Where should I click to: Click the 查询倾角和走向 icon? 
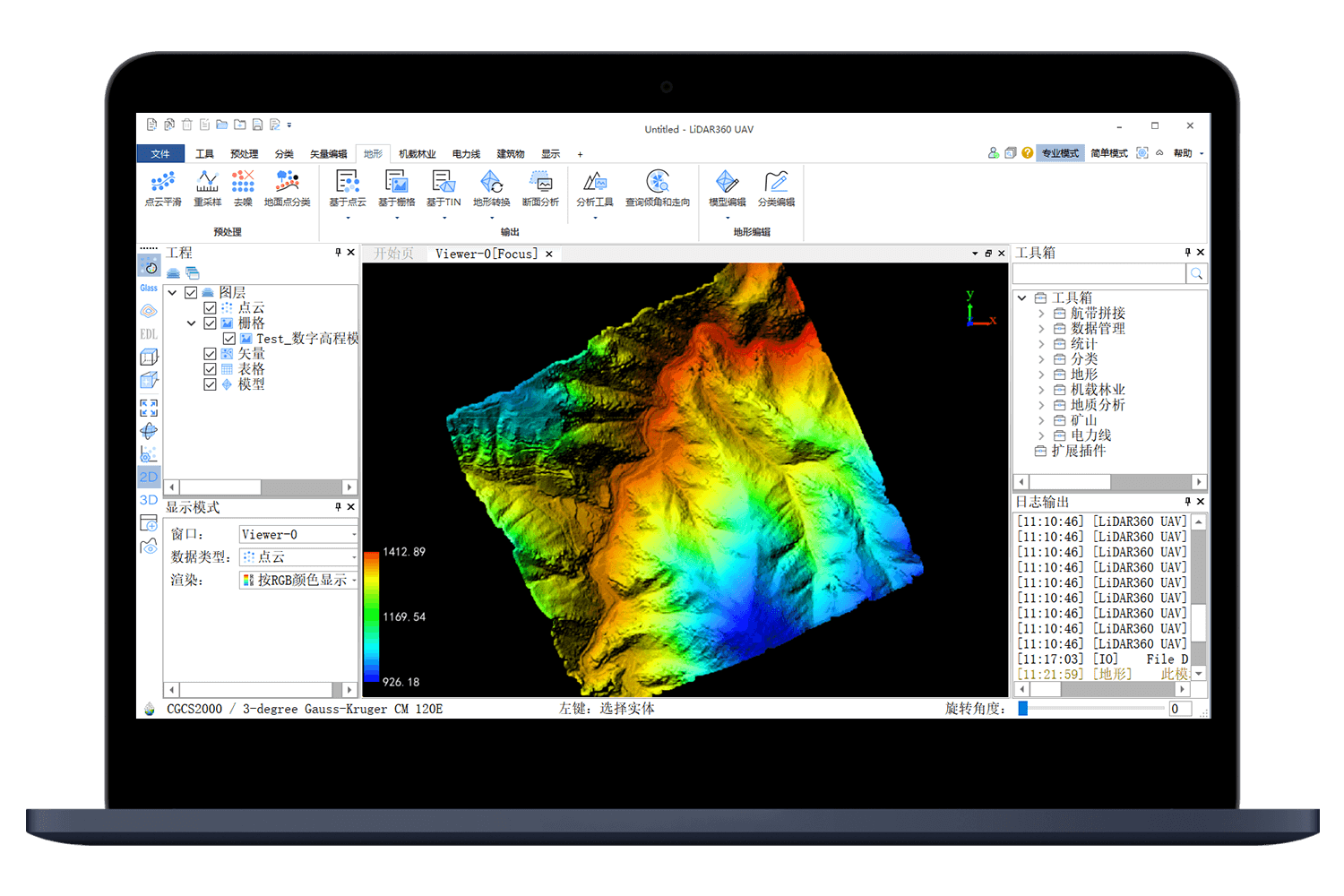coord(659,189)
